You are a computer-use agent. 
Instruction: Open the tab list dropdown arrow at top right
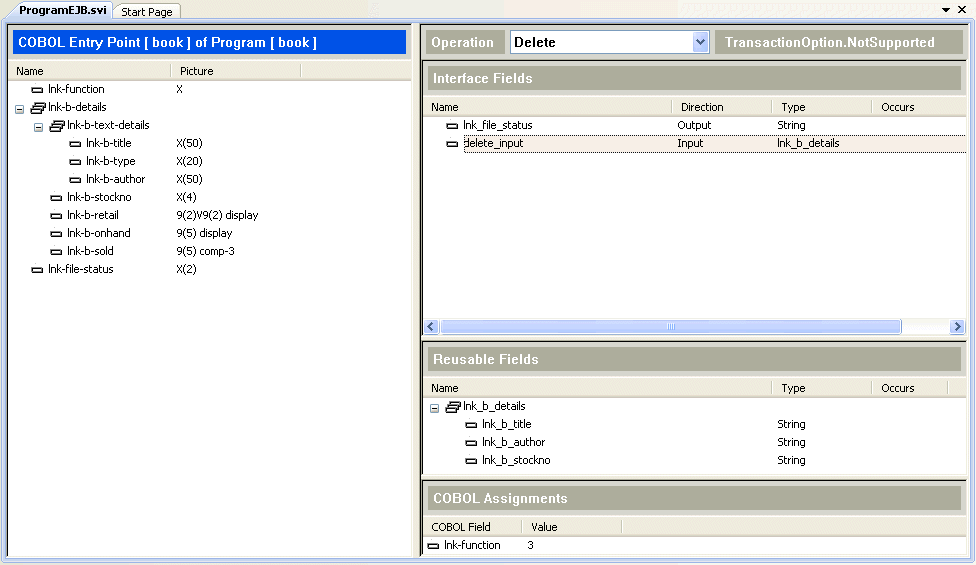946,10
